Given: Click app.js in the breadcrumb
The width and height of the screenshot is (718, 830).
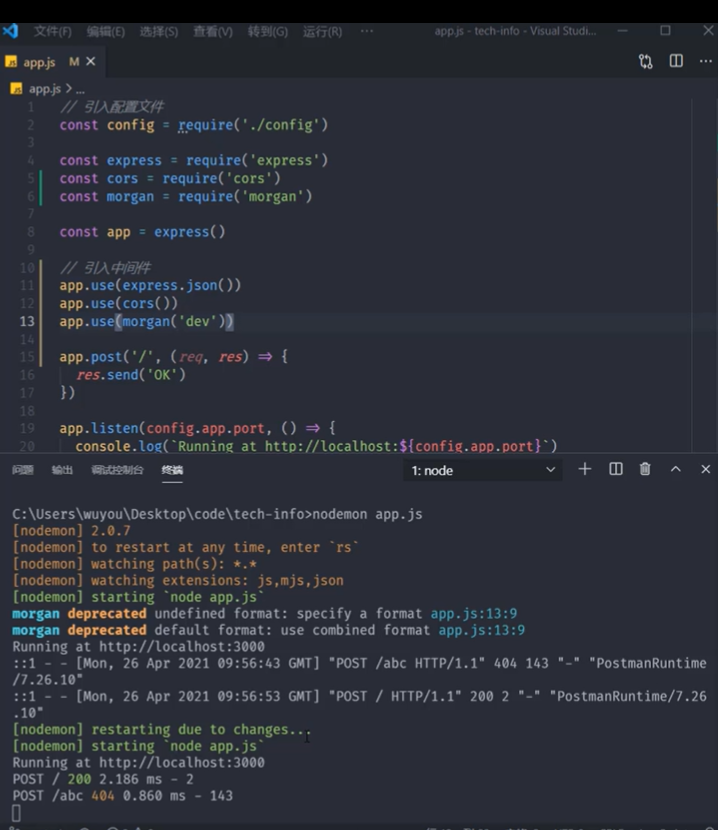Looking at the screenshot, I should [x=45, y=89].
